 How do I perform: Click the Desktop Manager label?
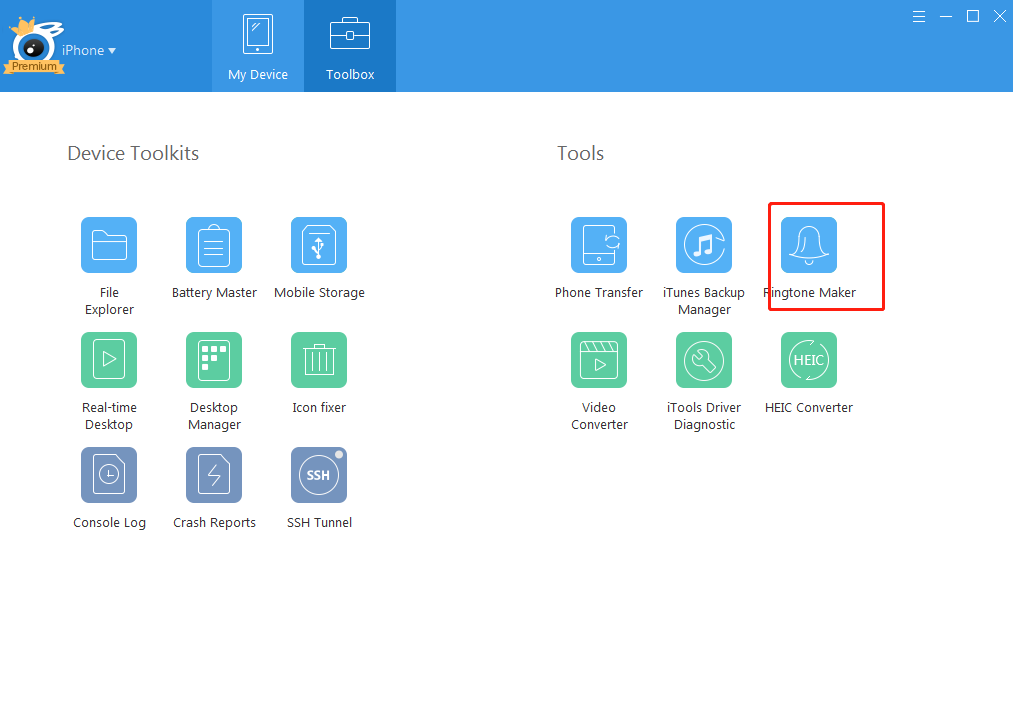click(x=214, y=416)
